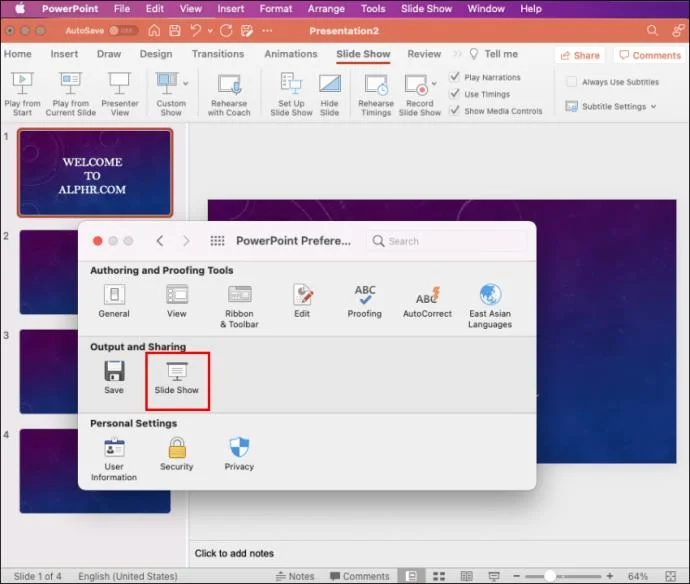
Task: Open Slide Show preferences icon
Action: tap(177, 371)
